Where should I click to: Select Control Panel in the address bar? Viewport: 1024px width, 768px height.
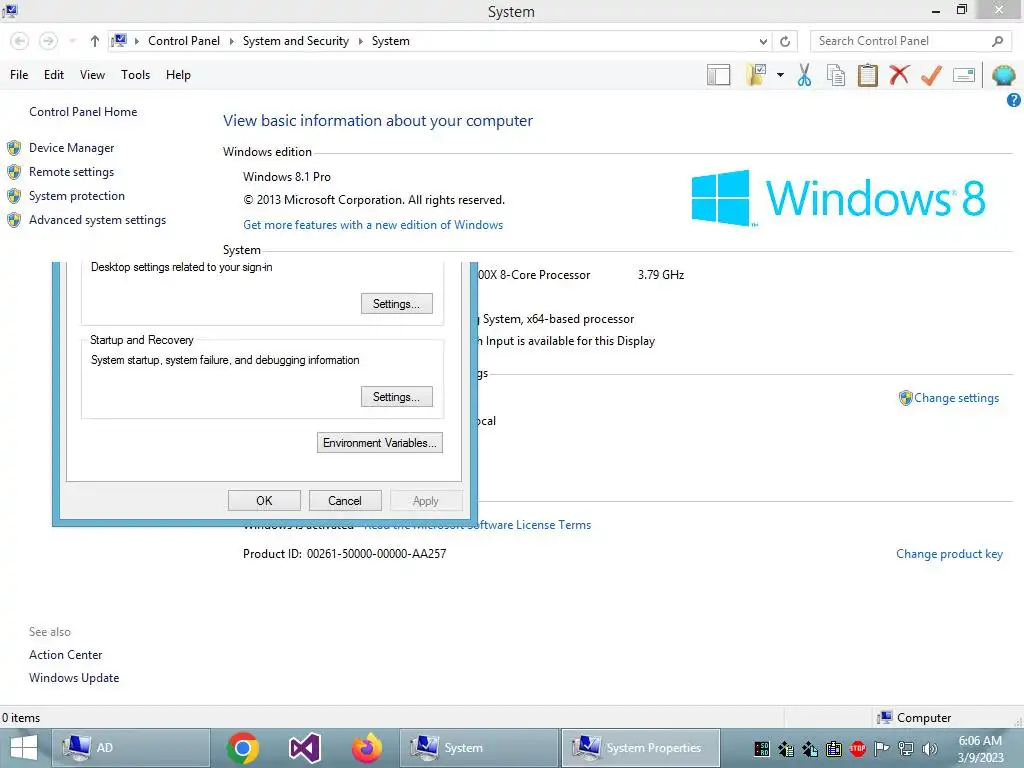click(x=184, y=41)
